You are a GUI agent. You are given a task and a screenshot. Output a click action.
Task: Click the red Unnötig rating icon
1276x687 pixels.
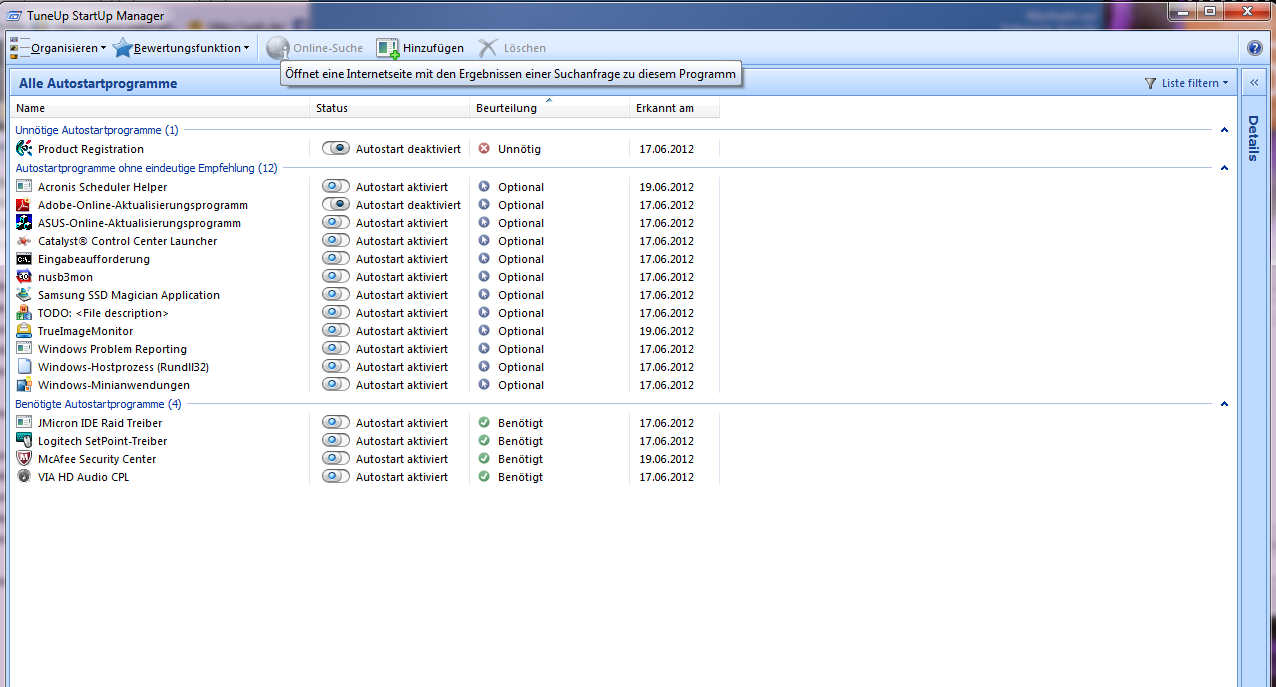coord(484,149)
